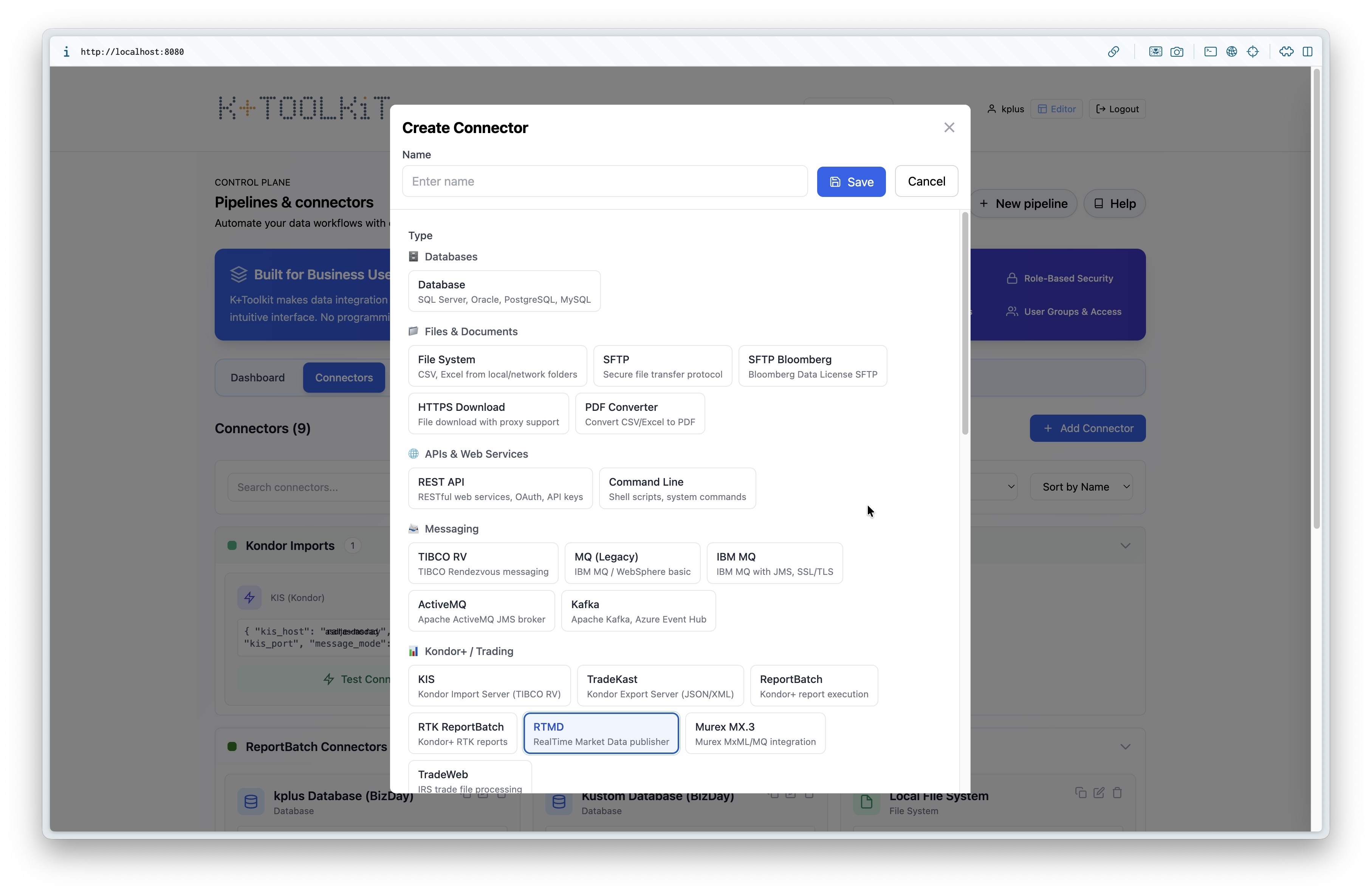Click the globe network icon in toolbar
The image size is (1372, 895).
click(x=1231, y=52)
